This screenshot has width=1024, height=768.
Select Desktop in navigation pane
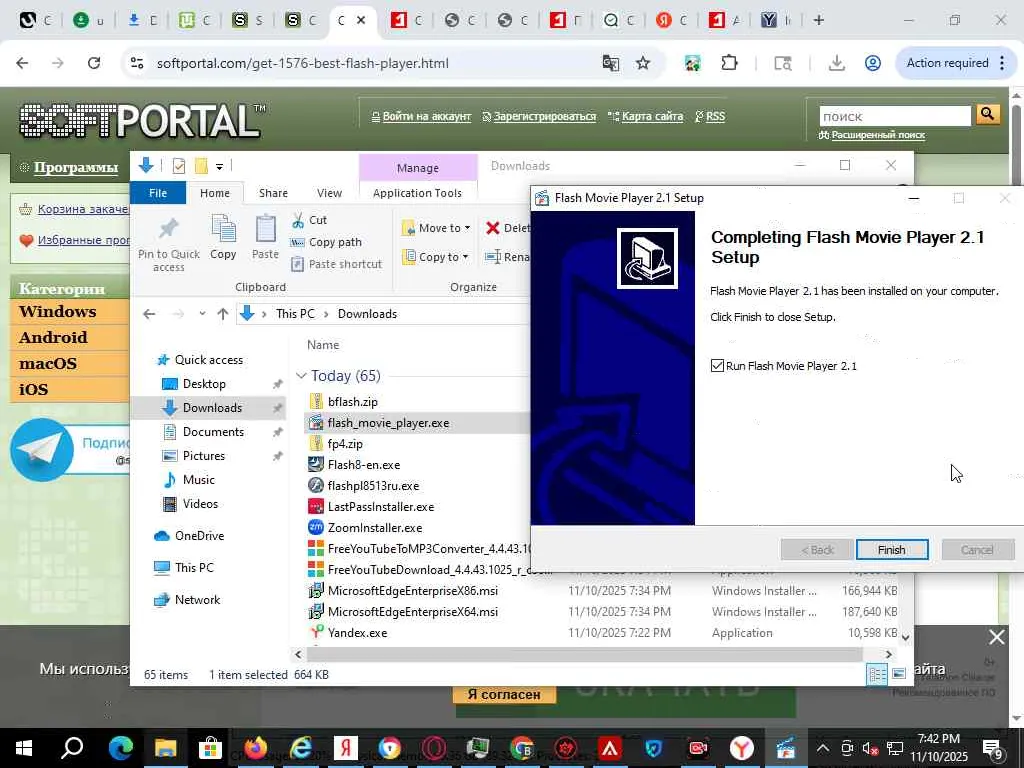[x=204, y=384]
